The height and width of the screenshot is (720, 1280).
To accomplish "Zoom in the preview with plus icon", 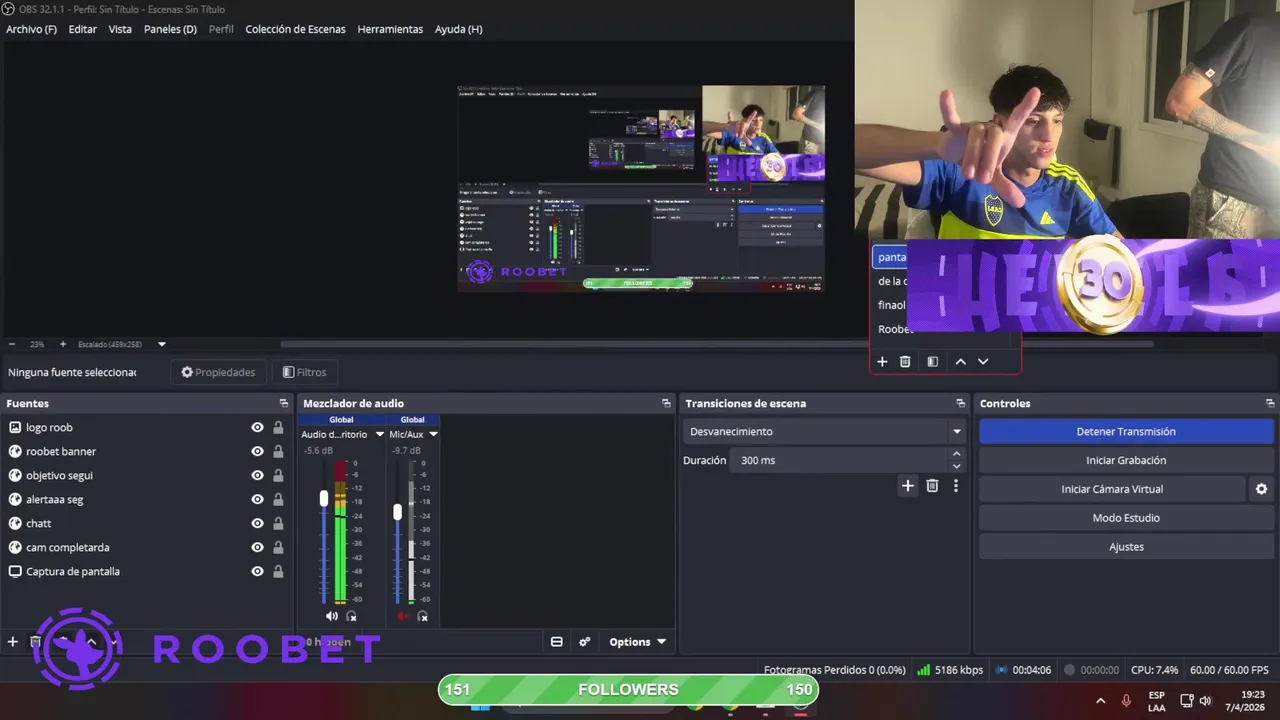I will (62, 344).
